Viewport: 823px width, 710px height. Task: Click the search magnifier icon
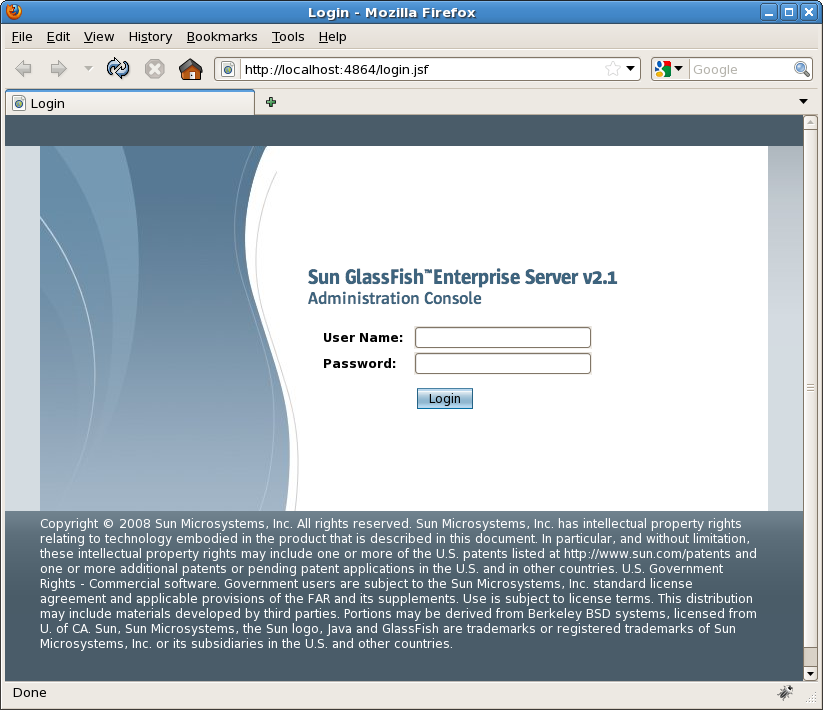tap(801, 69)
